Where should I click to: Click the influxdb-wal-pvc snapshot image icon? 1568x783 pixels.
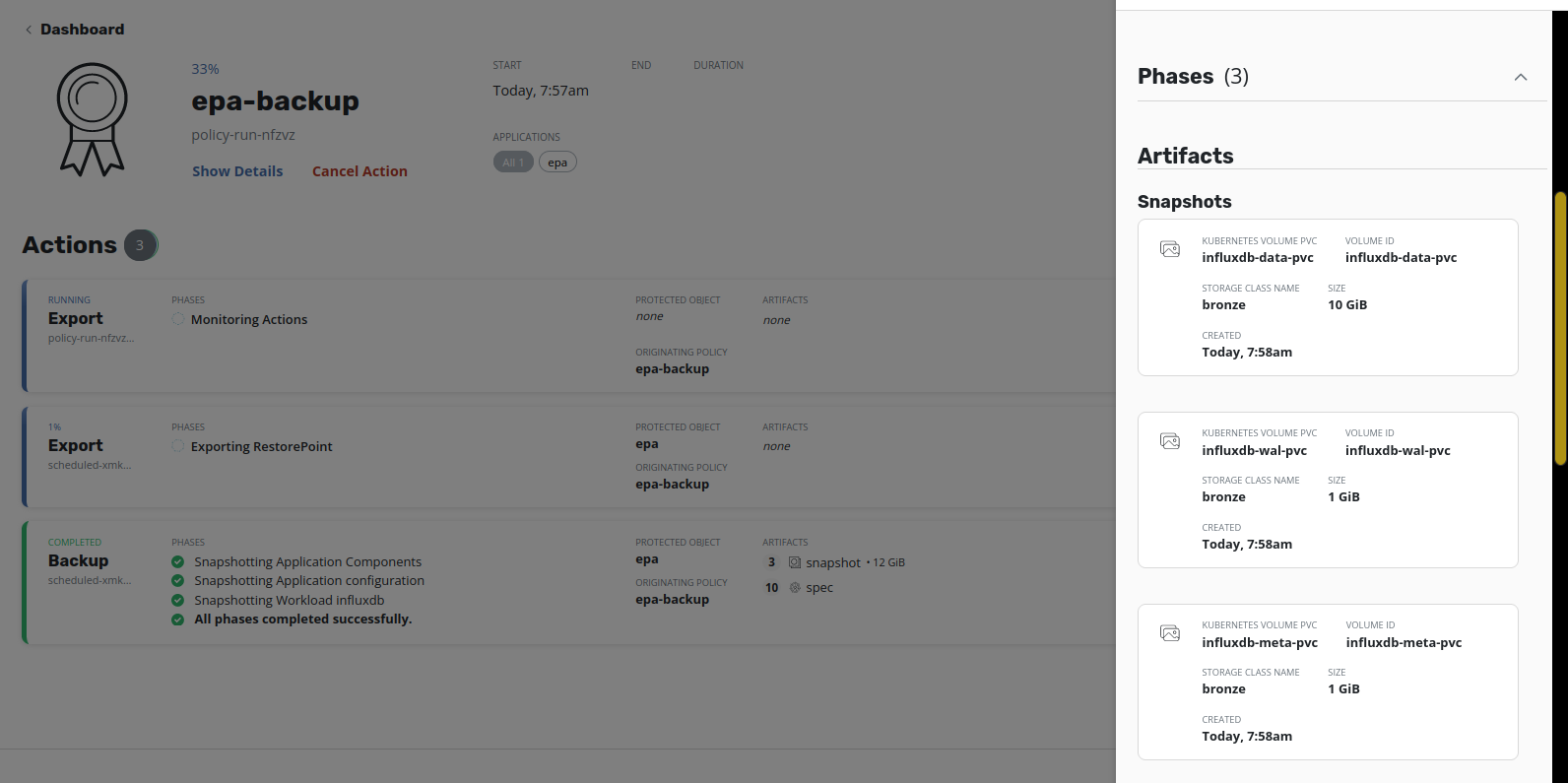point(1170,441)
